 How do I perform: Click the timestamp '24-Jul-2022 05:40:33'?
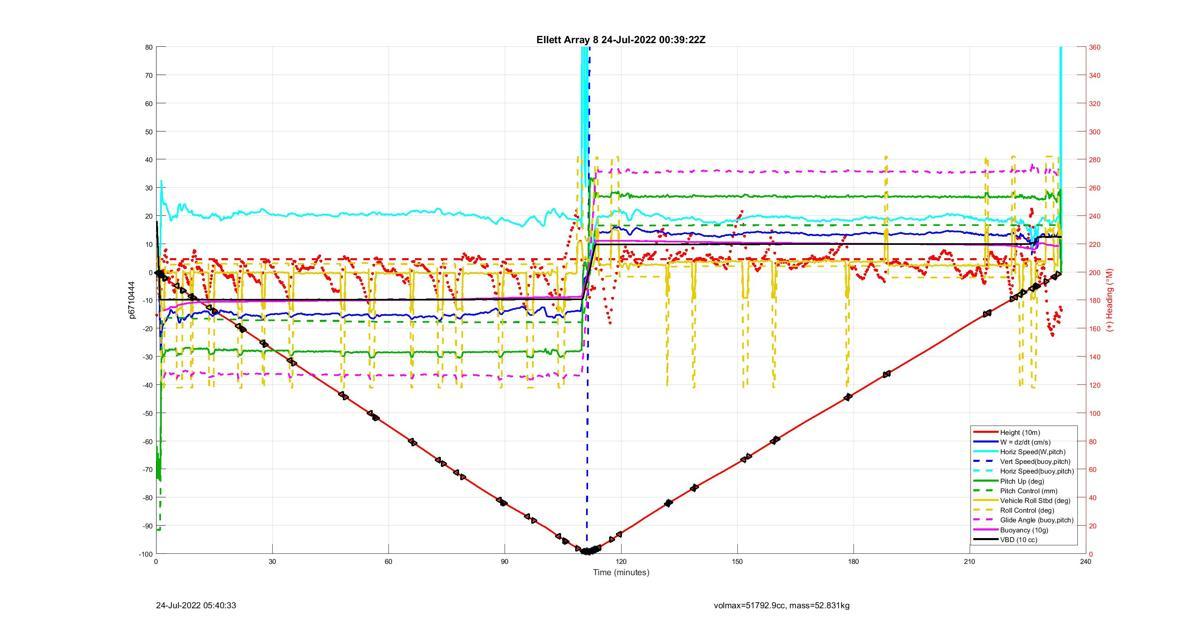pyautogui.click(x=196, y=605)
